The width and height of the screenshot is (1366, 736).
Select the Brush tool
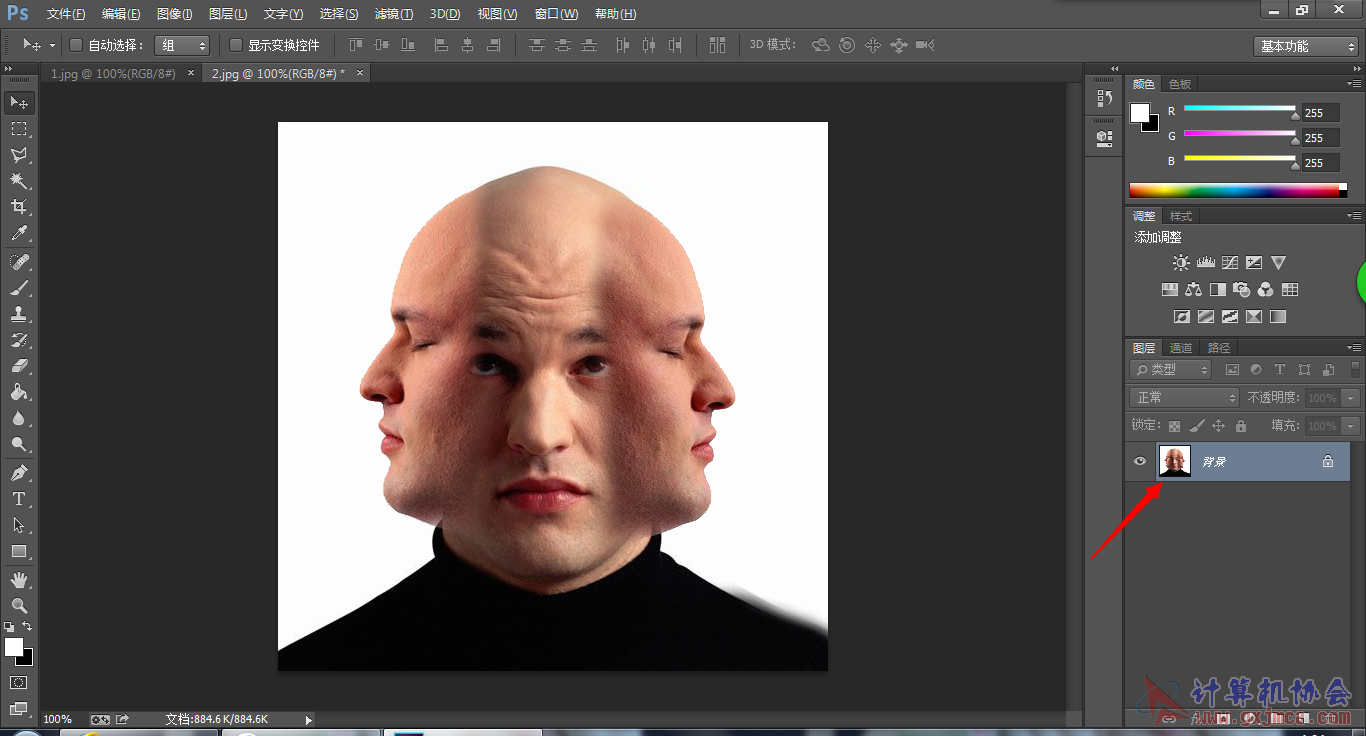tap(19, 288)
